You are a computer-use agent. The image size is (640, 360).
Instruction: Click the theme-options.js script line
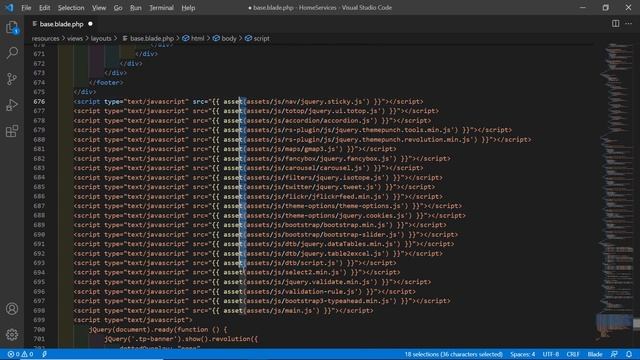click(268, 206)
